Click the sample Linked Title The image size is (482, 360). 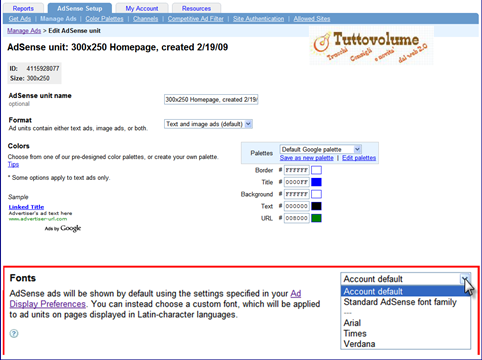click(x=26, y=207)
